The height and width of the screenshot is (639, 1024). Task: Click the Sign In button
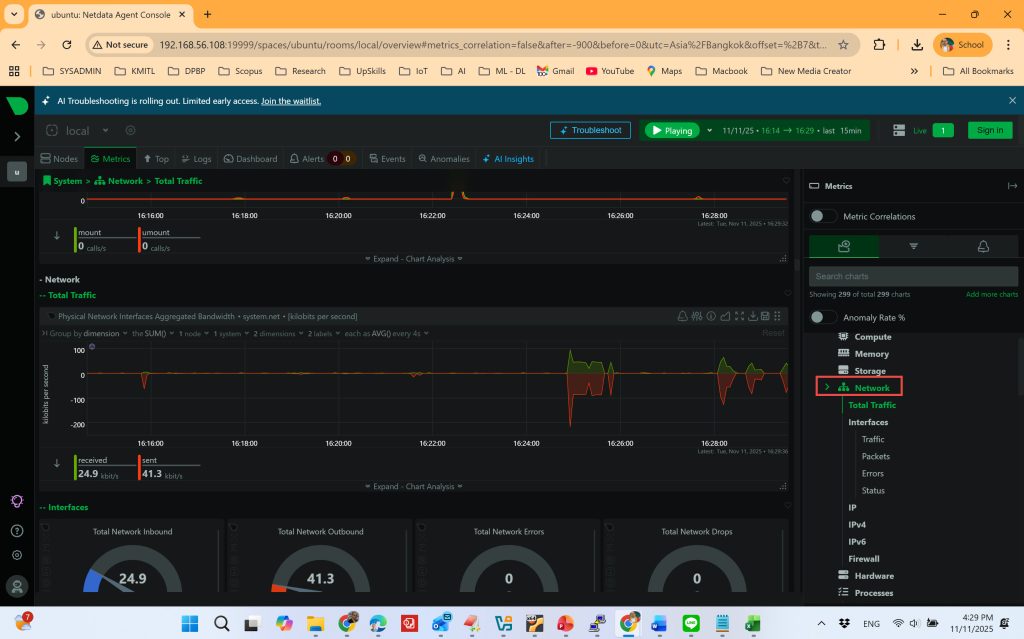(x=989, y=130)
